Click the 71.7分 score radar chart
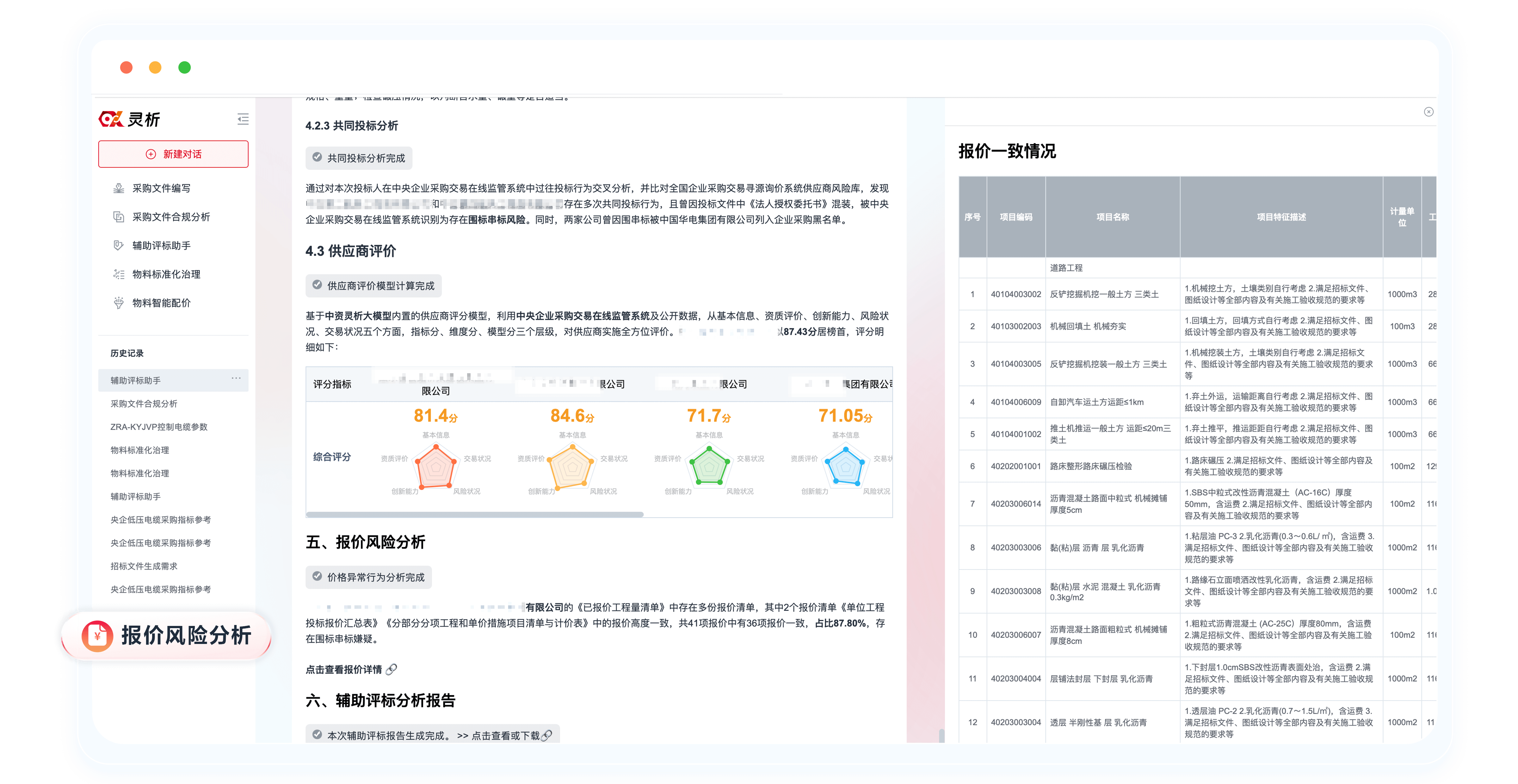Image resolution: width=1518 pixels, height=784 pixels. pyautogui.click(x=709, y=465)
